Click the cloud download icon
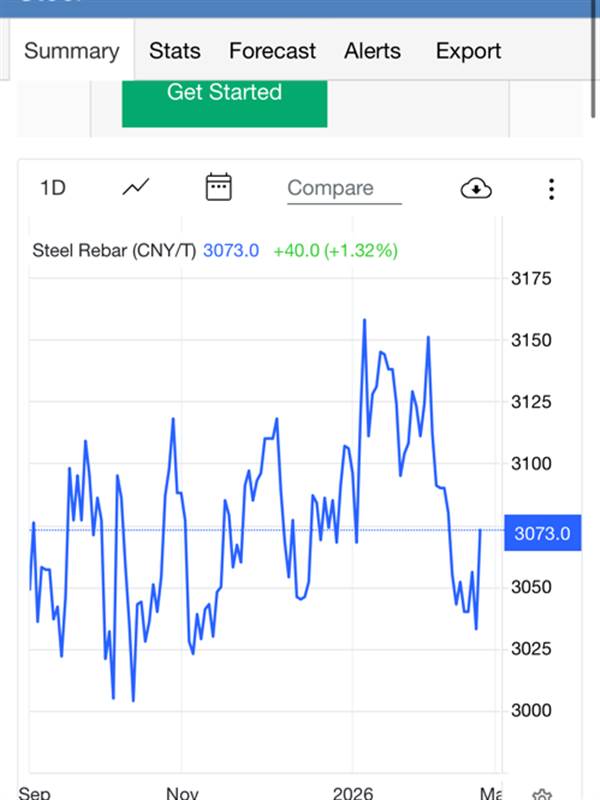 click(476, 188)
